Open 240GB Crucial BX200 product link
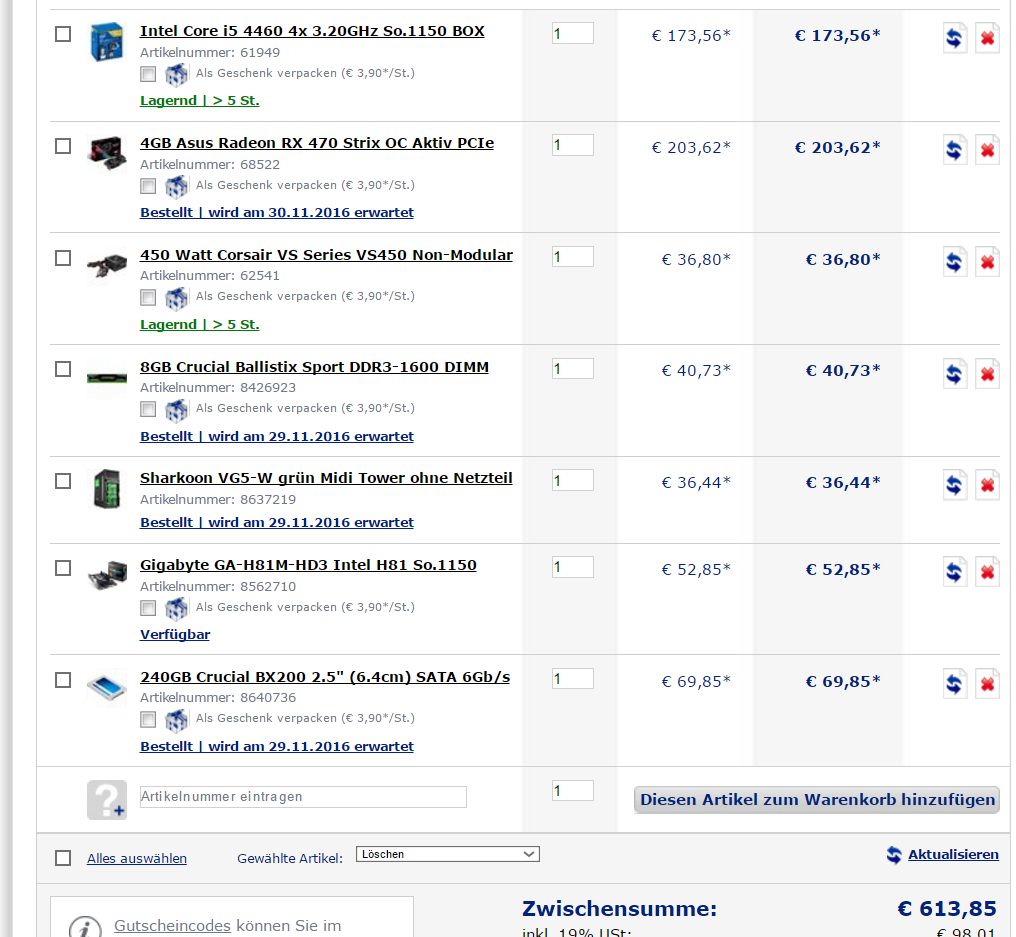Viewport: 1016px width, 937px height. [325, 677]
